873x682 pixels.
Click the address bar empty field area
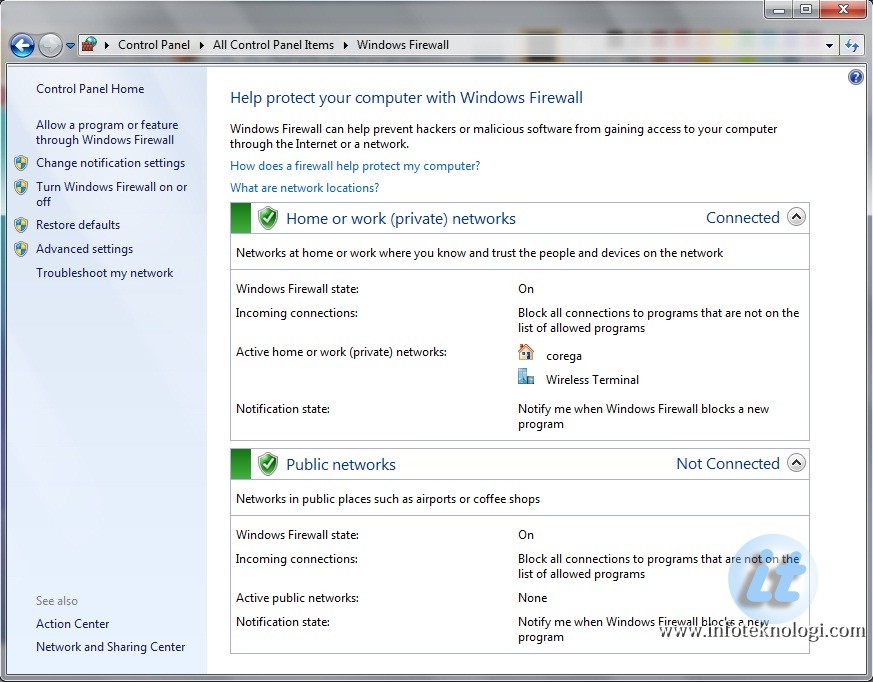tap(635, 45)
